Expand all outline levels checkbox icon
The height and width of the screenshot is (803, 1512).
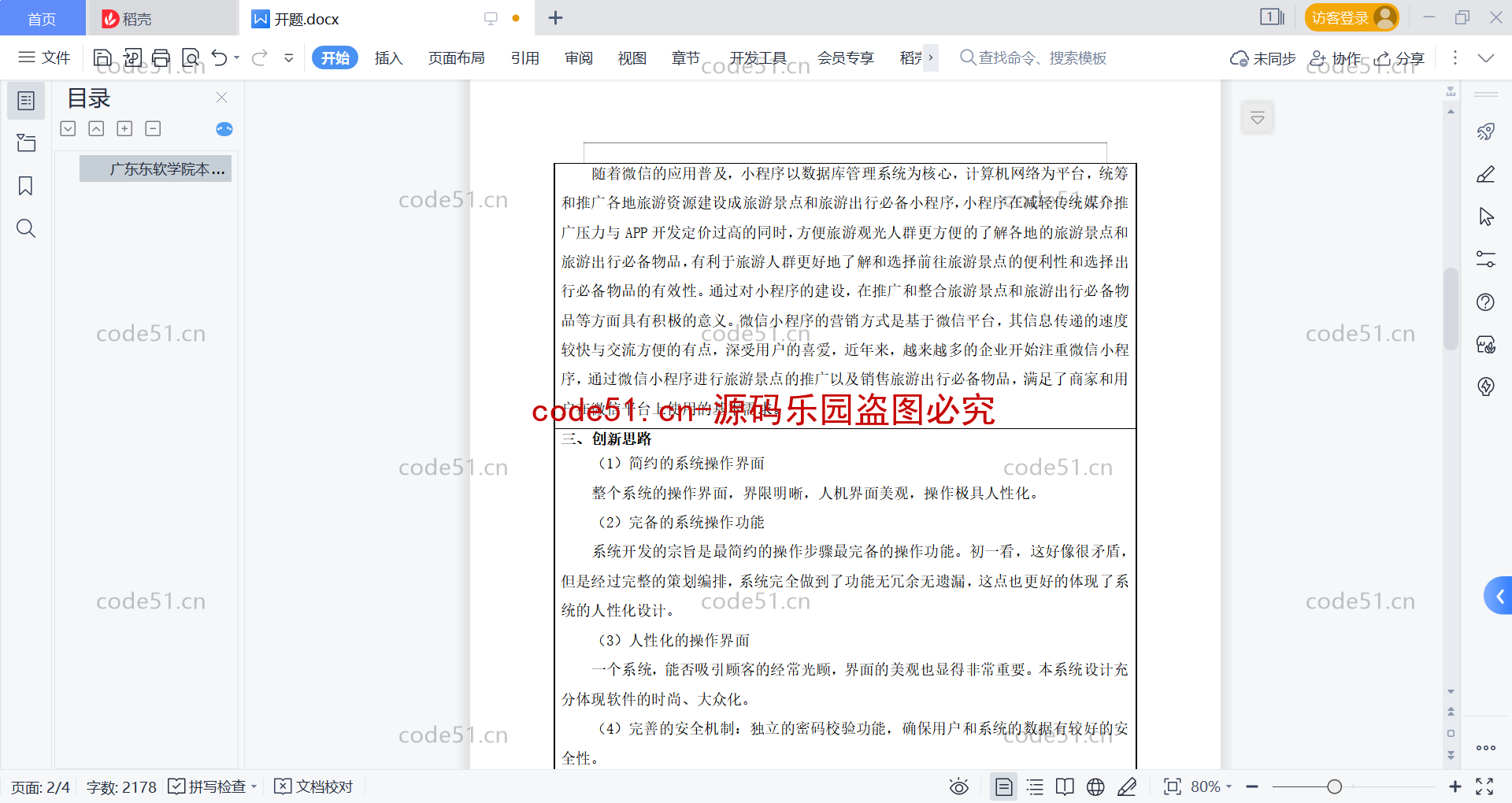click(68, 128)
